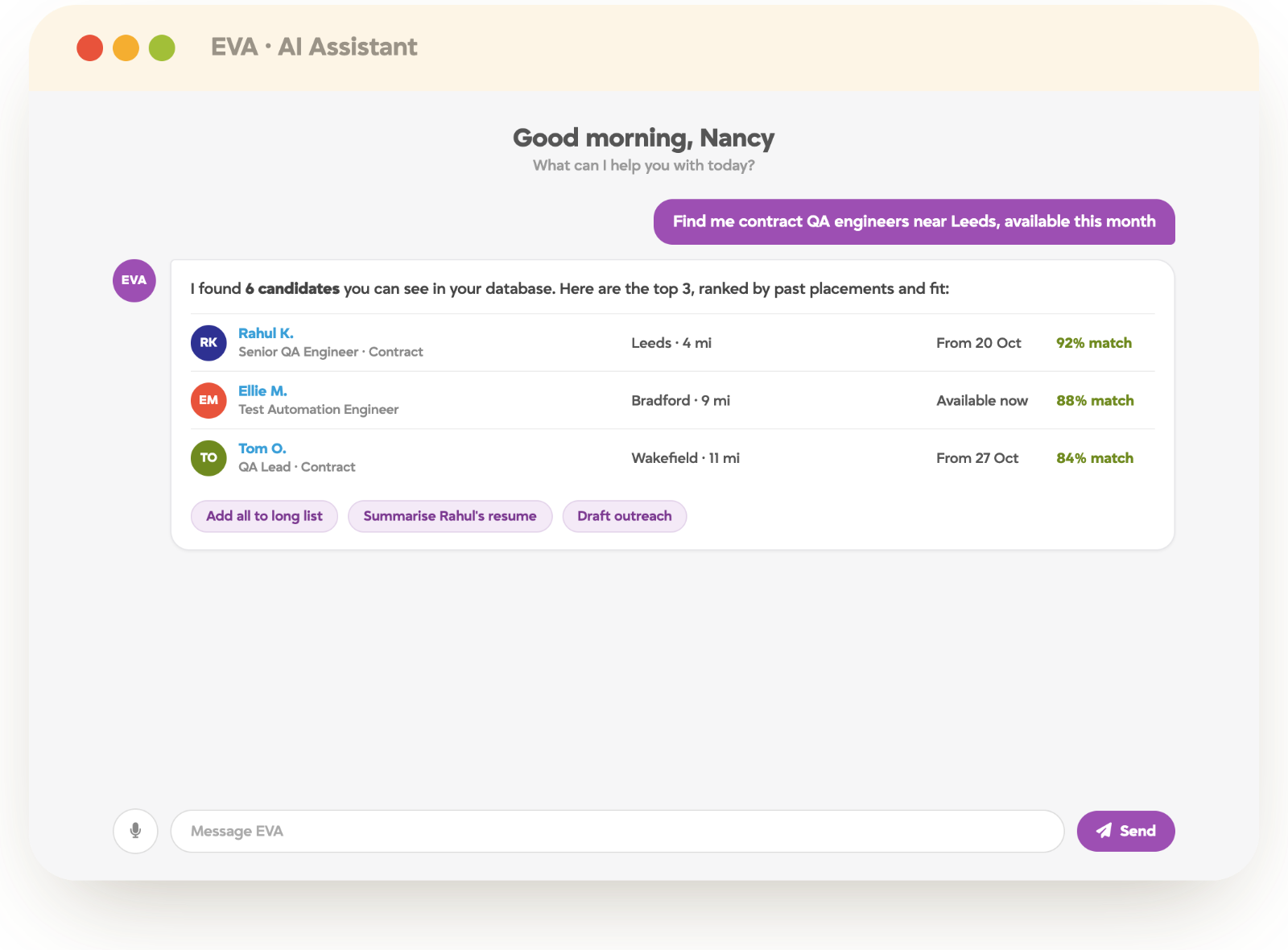The height and width of the screenshot is (950, 1288).
Task: Open Ellie M. candidate profile link
Action: click(262, 390)
